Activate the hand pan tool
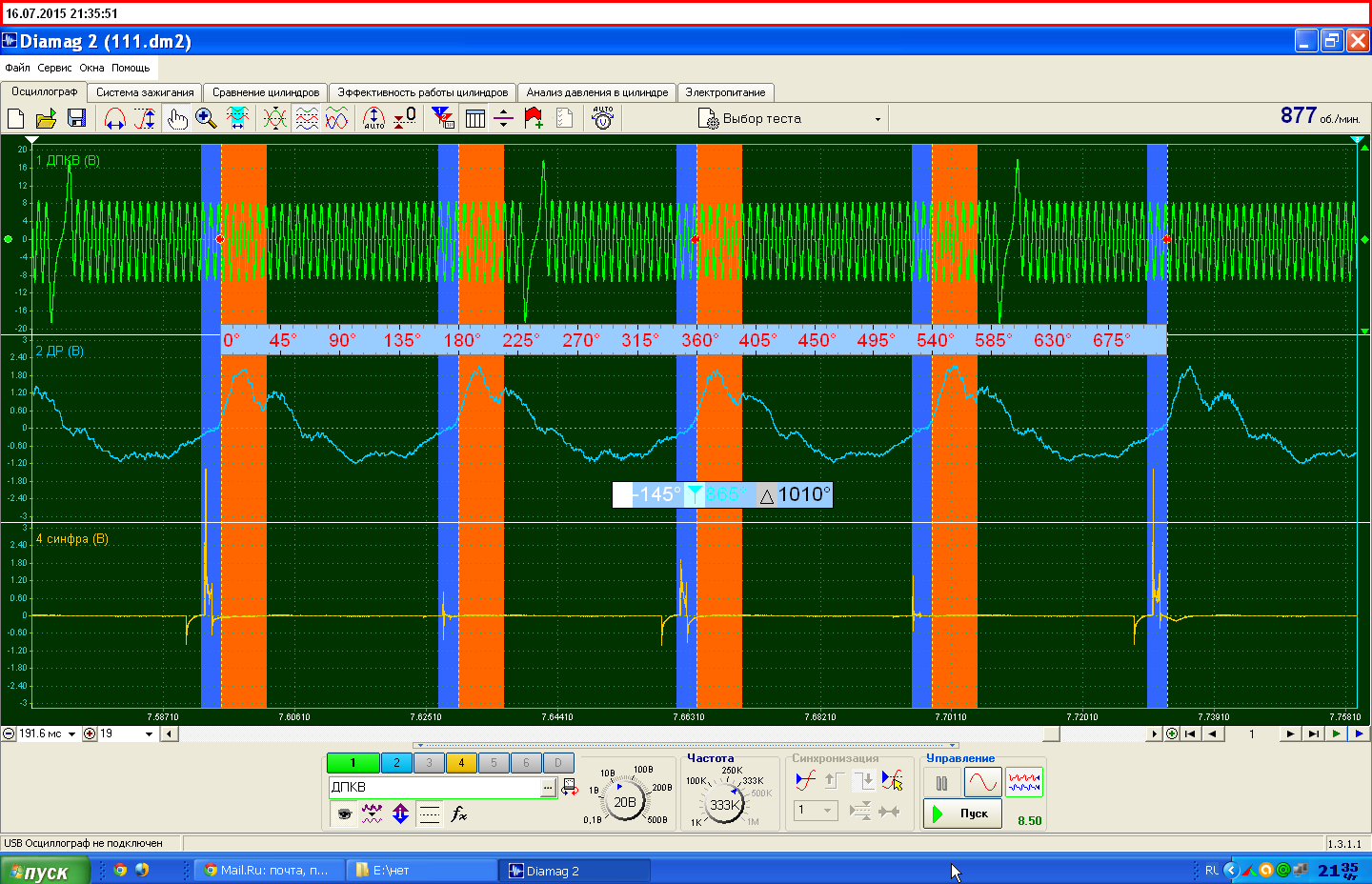This screenshot has width=1372, height=884. coord(177,118)
